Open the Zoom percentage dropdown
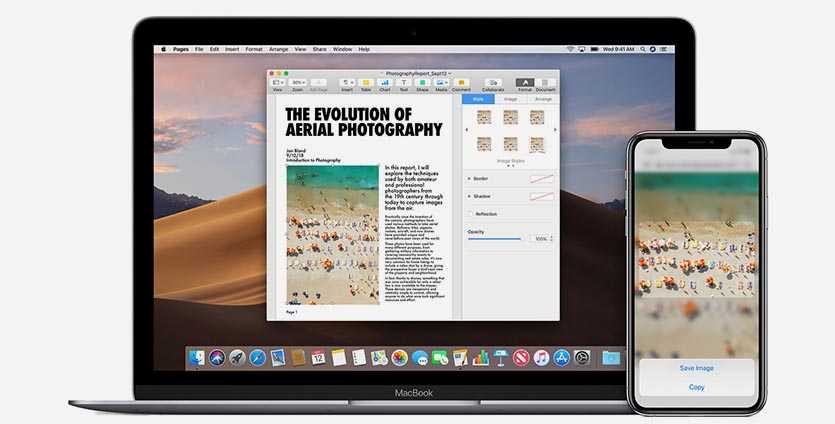835x424 pixels. [x=299, y=83]
